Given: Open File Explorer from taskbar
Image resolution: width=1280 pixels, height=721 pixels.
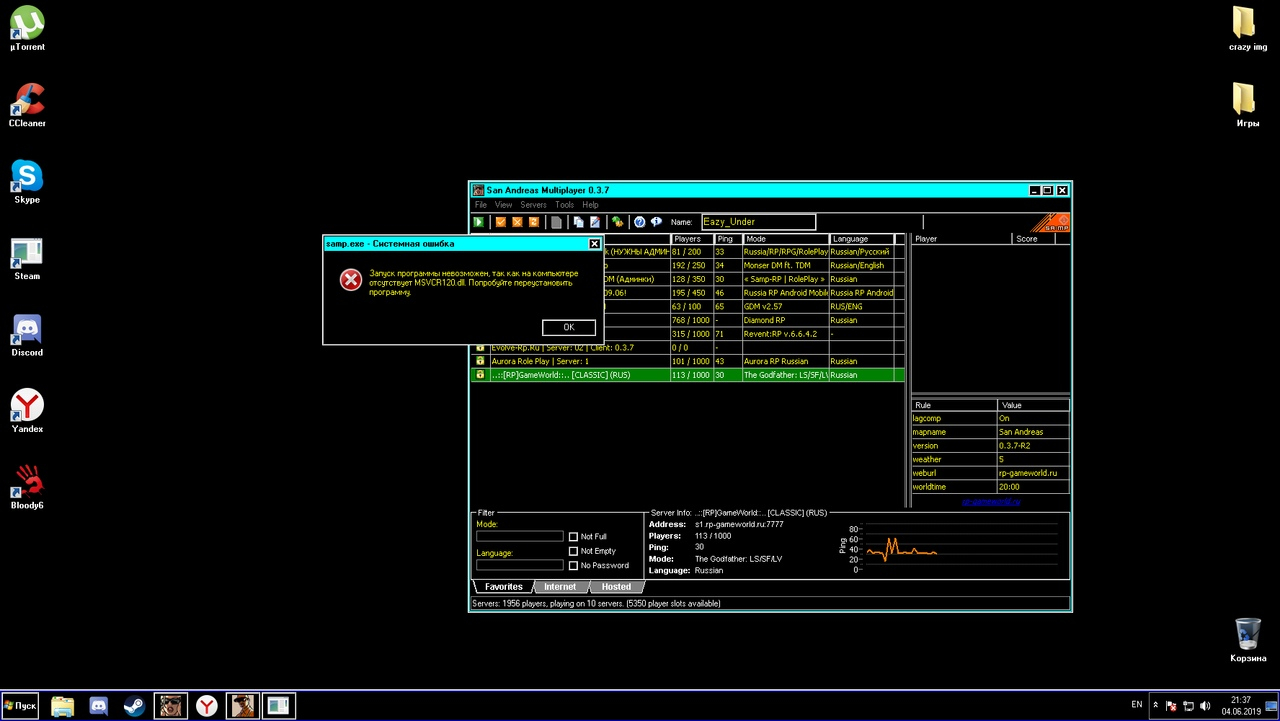Looking at the screenshot, I should [x=62, y=706].
